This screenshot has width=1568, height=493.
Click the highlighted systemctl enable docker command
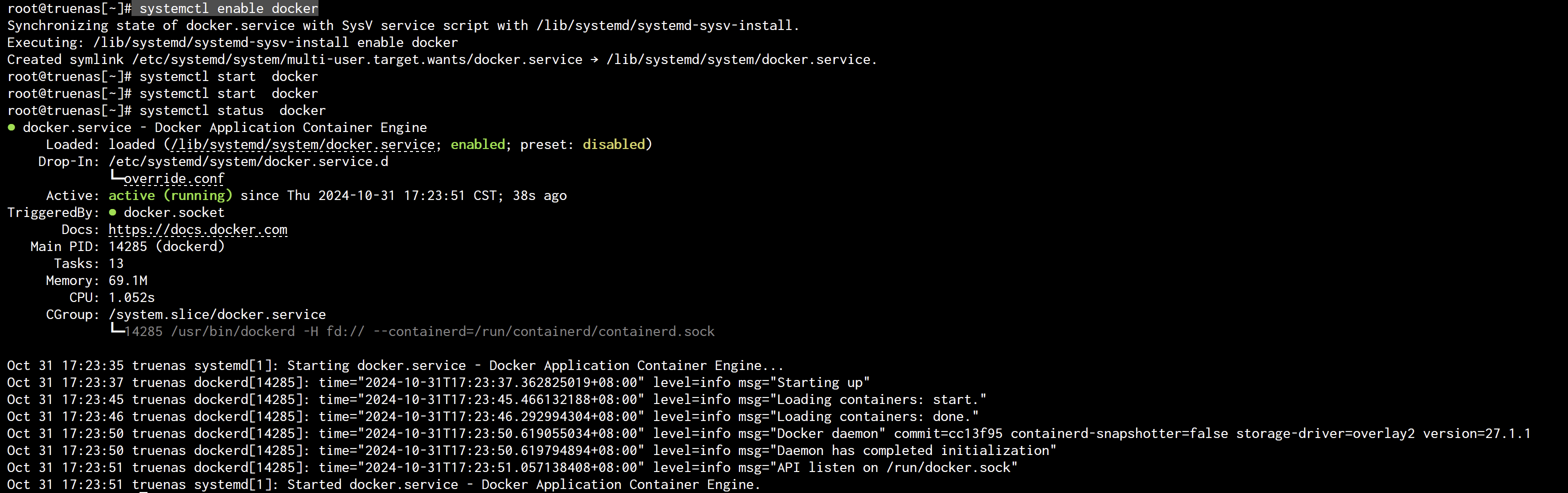(x=228, y=8)
